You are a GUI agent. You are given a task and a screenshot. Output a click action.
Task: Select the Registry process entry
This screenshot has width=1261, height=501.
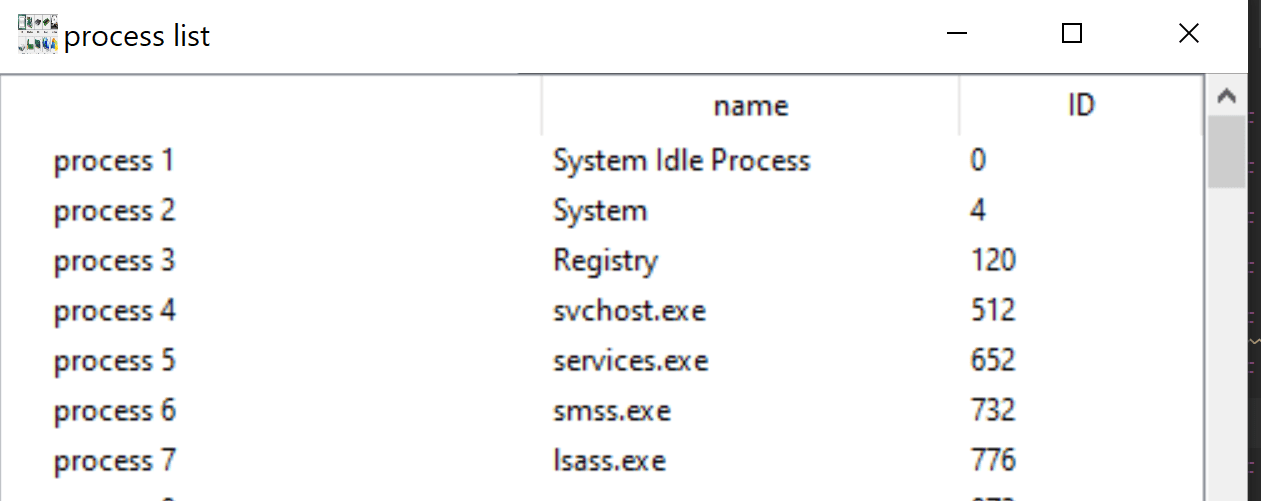pos(605,261)
